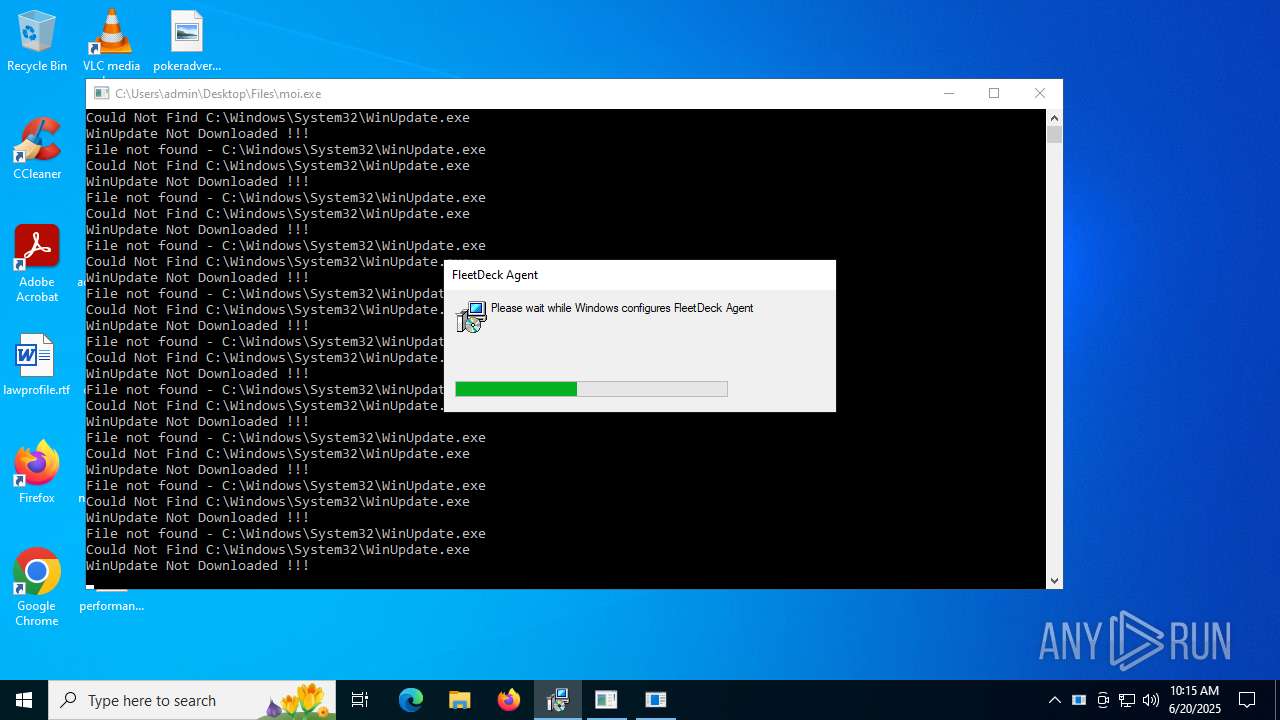Select the pokeradver image file icon
Screen dimensions: 1280x720
(187, 40)
